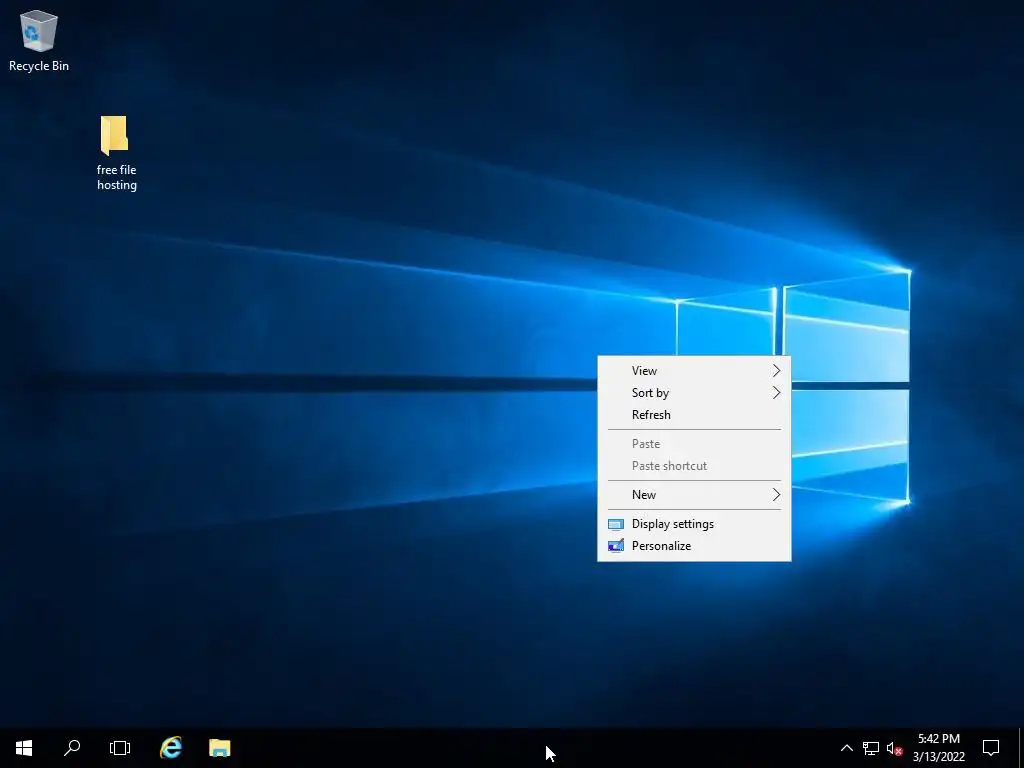
Task: Click the 'free file hosting' folder label
Action: [x=117, y=178]
